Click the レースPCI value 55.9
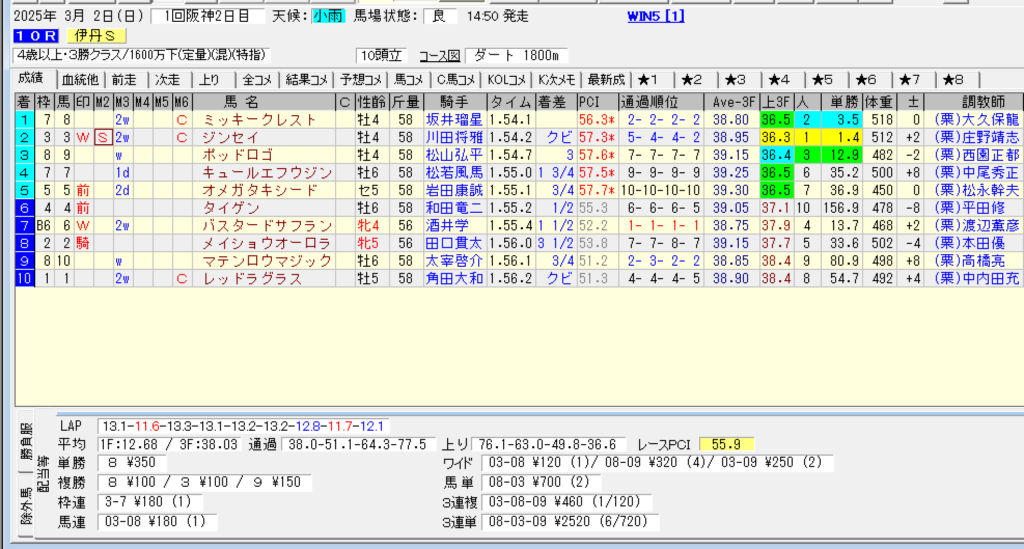The height and width of the screenshot is (549, 1024). click(x=726, y=445)
